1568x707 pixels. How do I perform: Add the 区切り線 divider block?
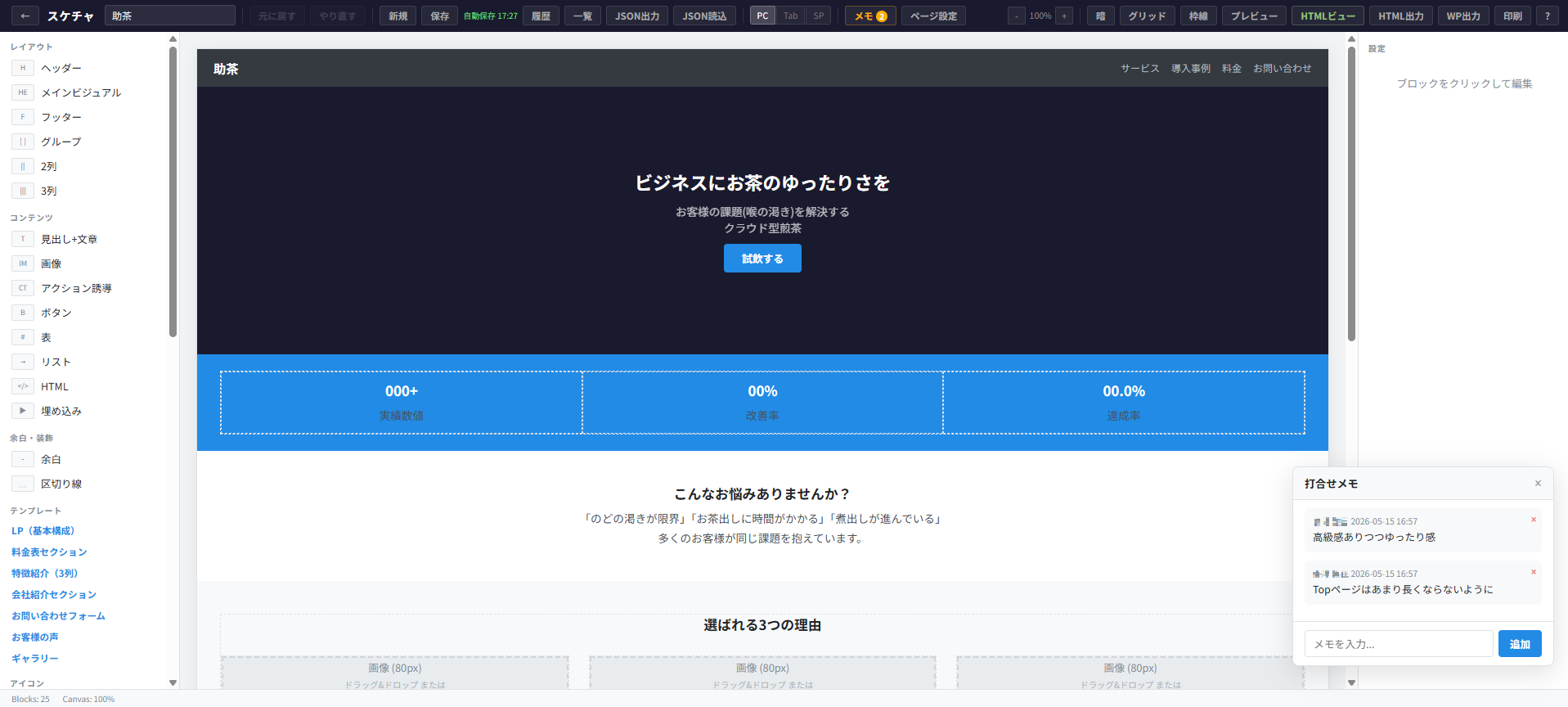coord(61,484)
